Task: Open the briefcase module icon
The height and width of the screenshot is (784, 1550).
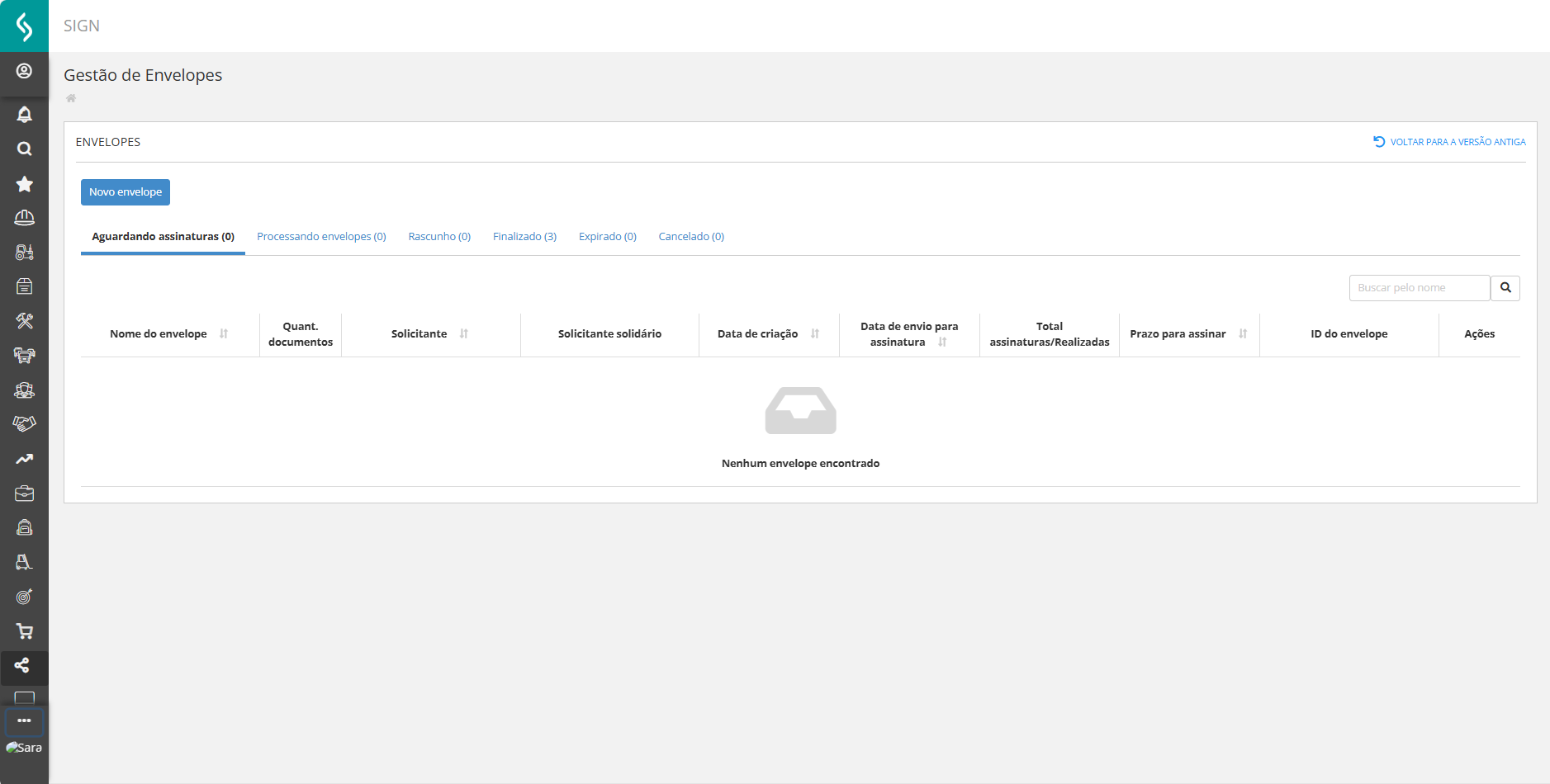Action: pos(24,494)
